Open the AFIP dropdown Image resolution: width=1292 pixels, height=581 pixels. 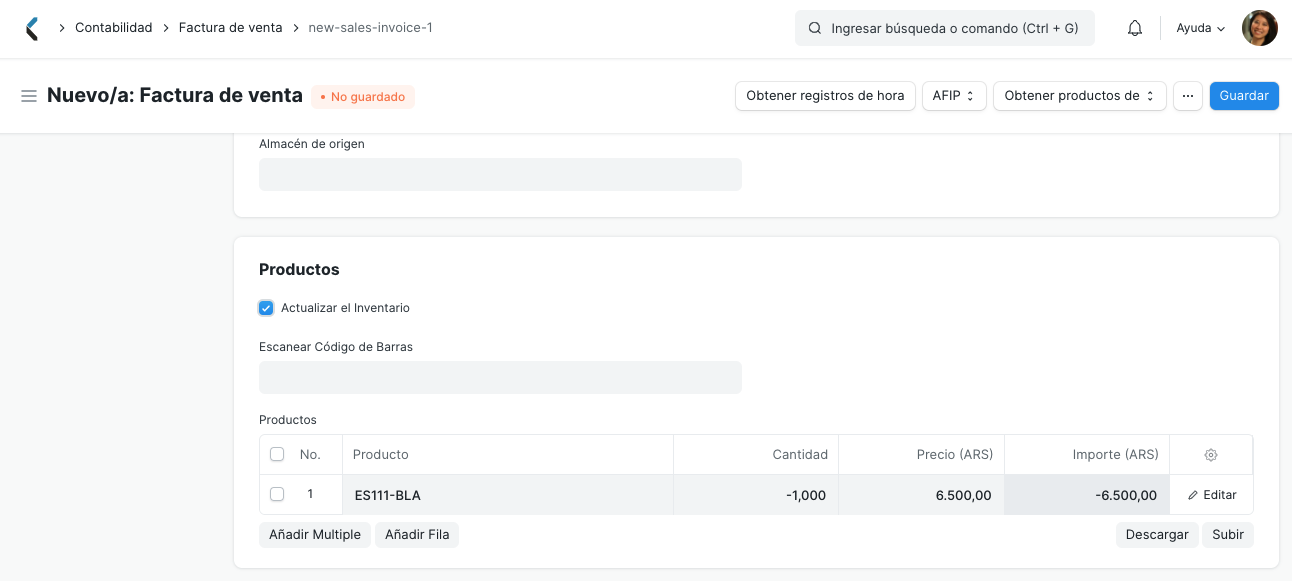click(x=953, y=95)
